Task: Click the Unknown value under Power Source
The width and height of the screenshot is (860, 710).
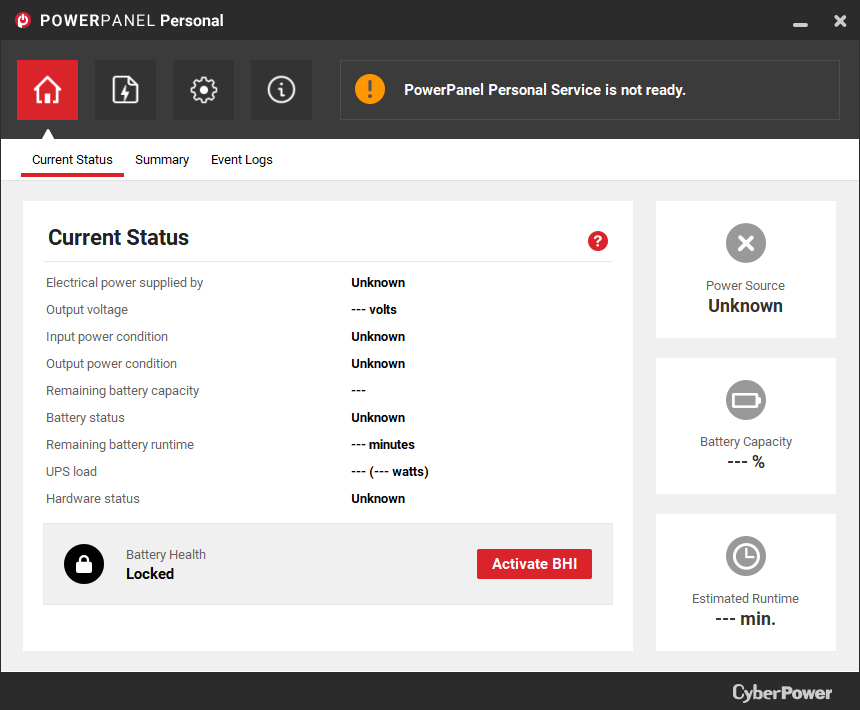Action: click(745, 305)
